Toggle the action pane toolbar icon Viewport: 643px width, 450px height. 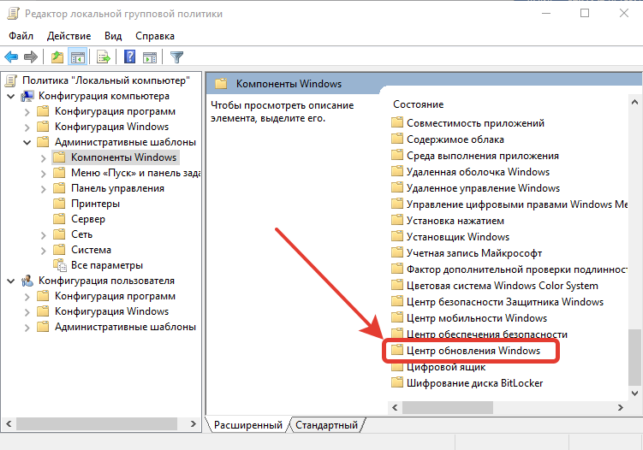pyautogui.click(x=150, y=57)
